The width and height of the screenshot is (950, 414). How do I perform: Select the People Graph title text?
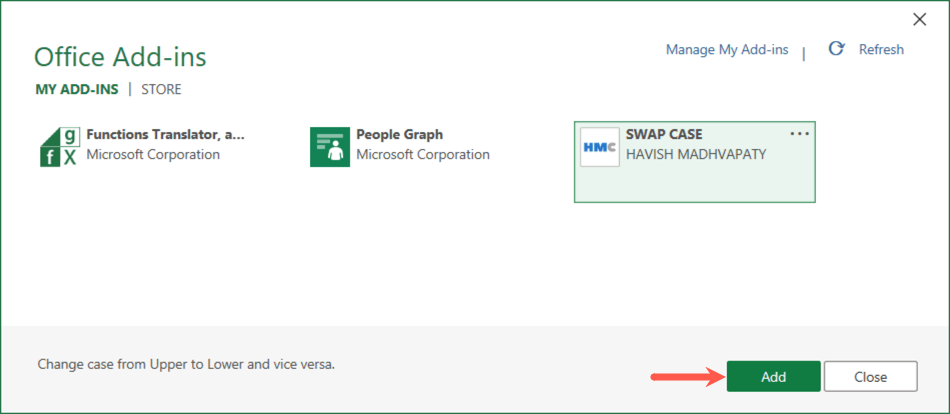(400, 134)
